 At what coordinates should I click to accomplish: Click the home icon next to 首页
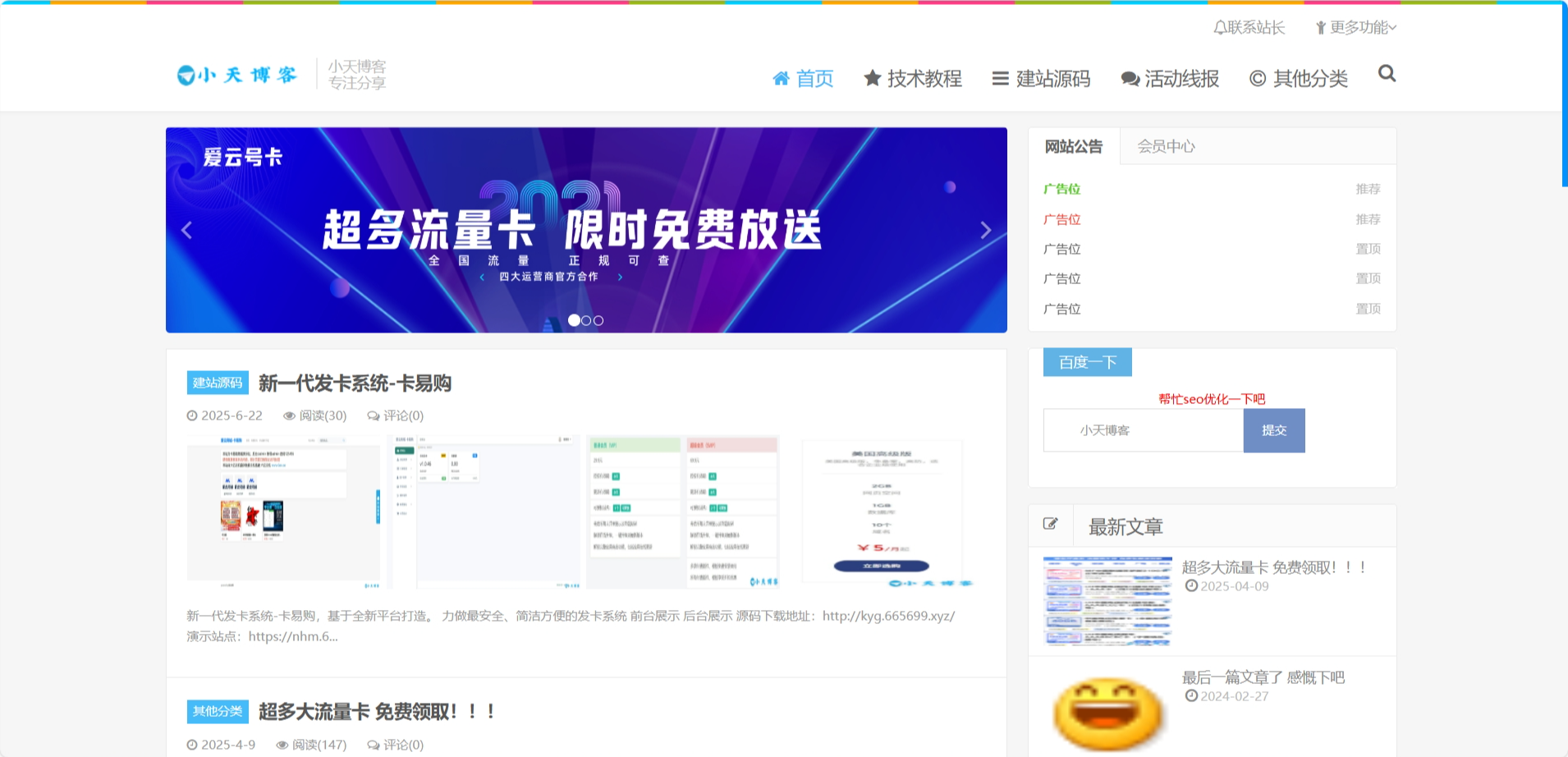(x=781, y=78)
